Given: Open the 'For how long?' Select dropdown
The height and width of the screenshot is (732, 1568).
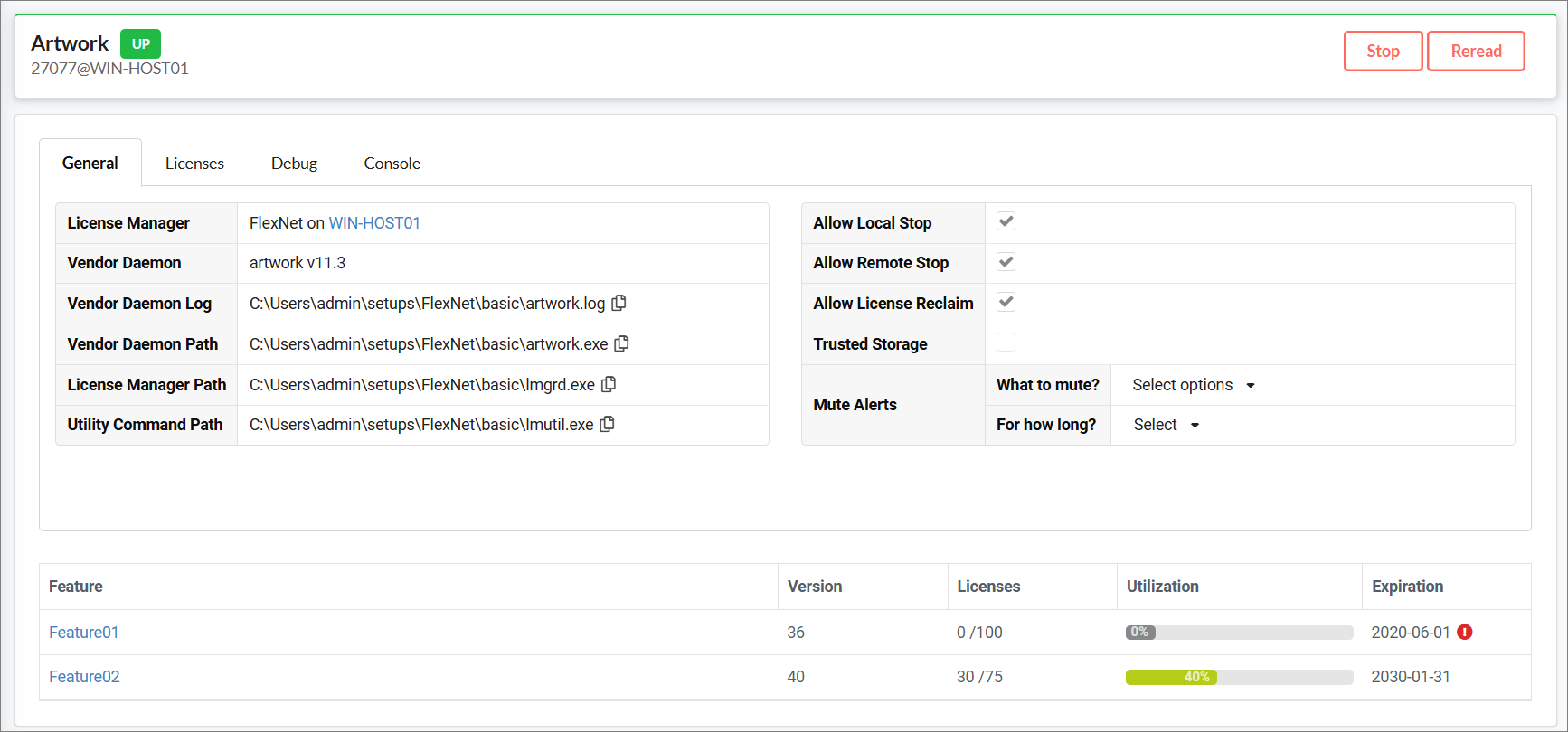Looking at the screenshot, I should pos(1167,425).
